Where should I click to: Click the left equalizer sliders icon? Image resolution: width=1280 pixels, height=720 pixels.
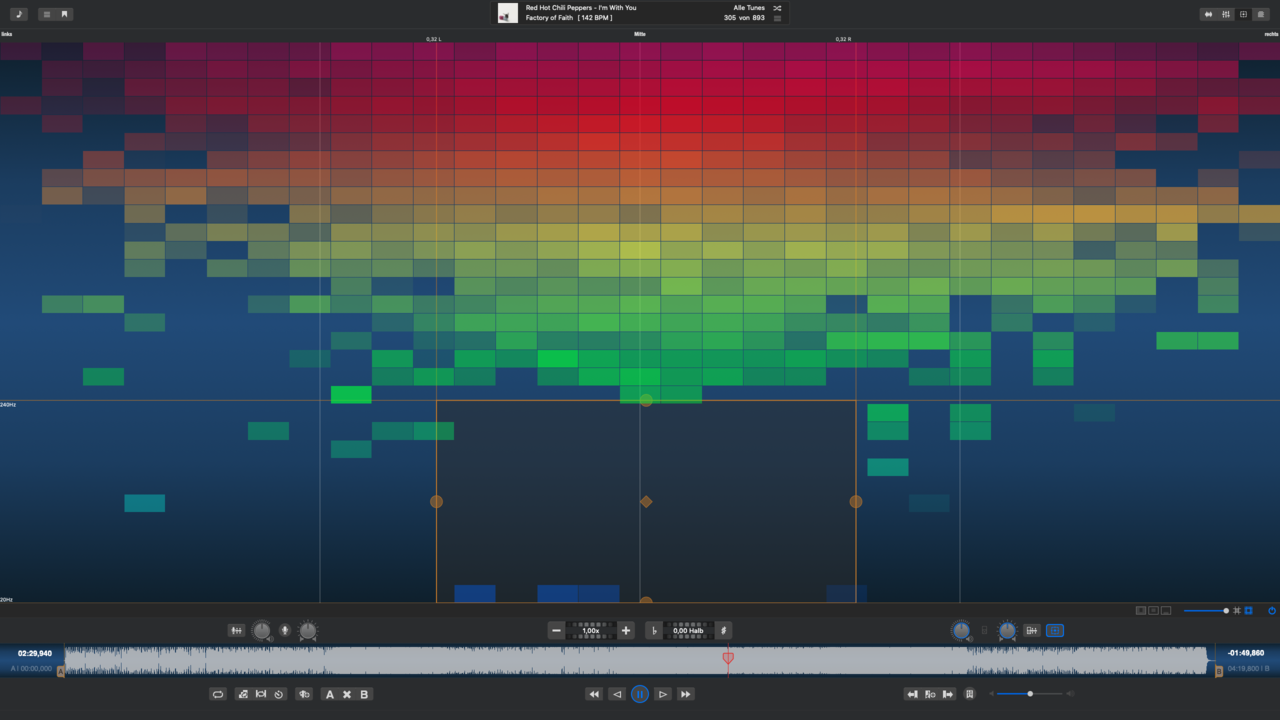(x=236, y=630)
